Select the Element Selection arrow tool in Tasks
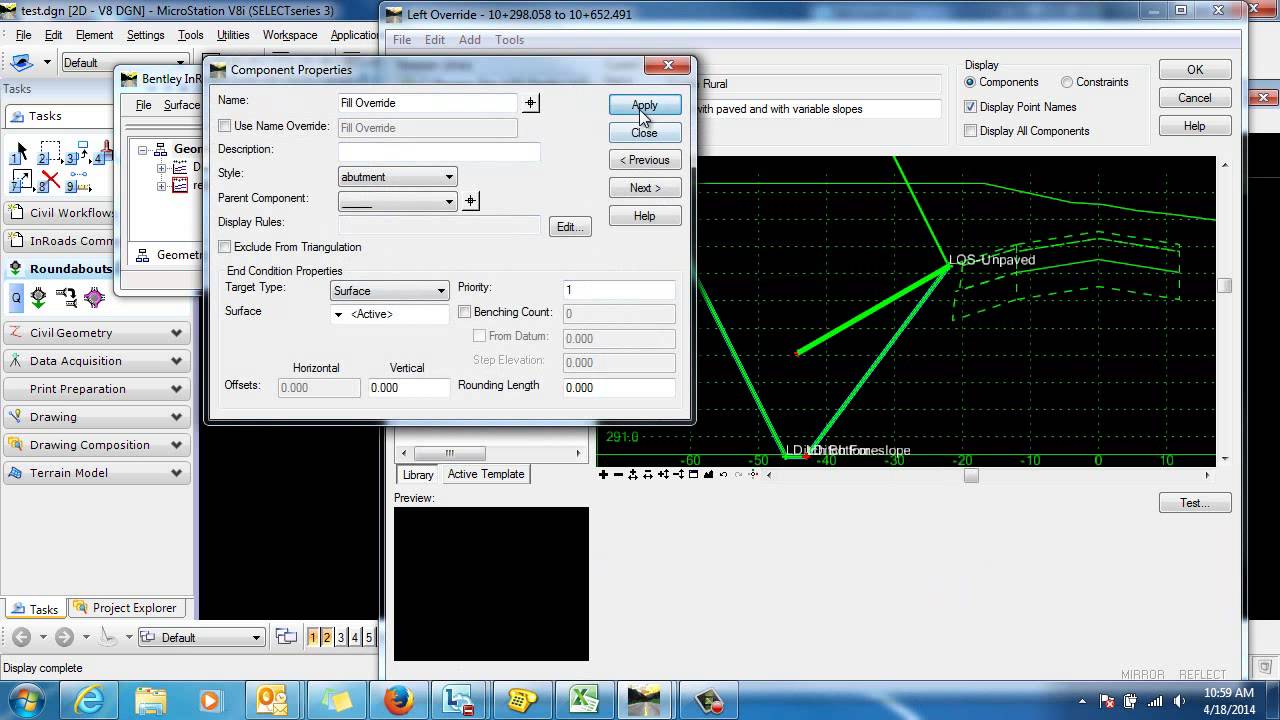The image size is (1280, 720). pyautogui.click(x=20, y=153)
